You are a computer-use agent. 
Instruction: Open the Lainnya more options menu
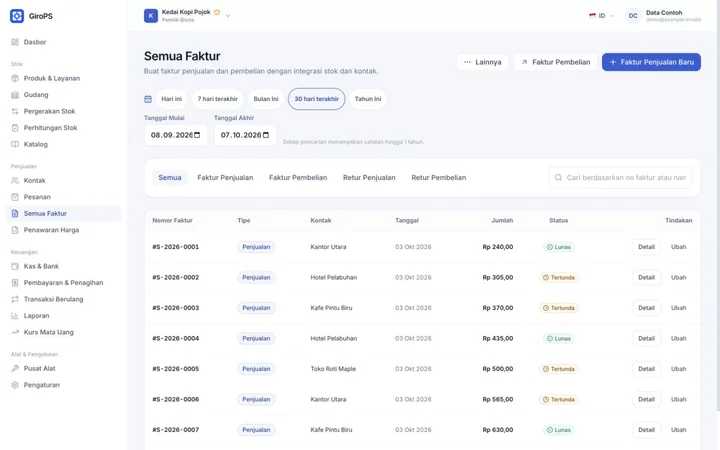483,62
